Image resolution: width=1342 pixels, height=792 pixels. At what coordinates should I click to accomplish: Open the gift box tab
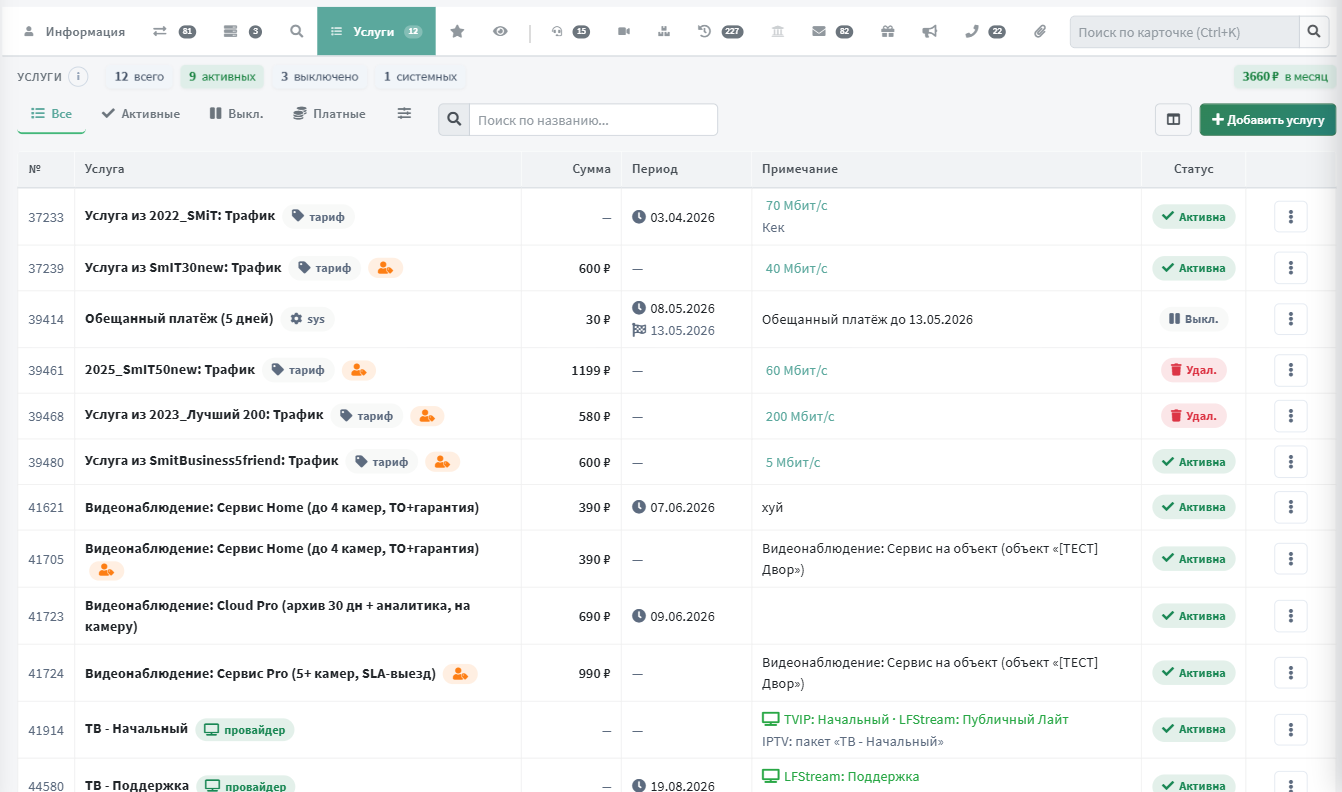click(x=888, y=31)
